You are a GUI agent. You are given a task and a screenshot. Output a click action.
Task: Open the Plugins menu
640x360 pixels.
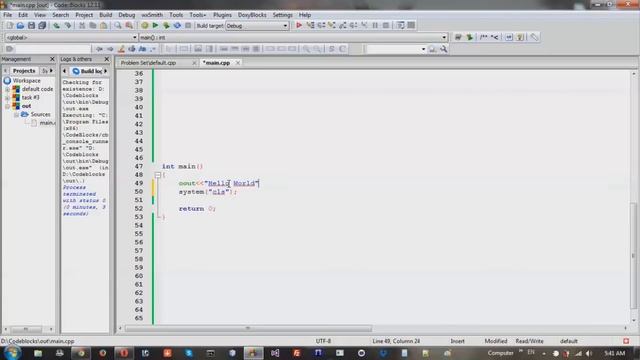coord(222,15)
